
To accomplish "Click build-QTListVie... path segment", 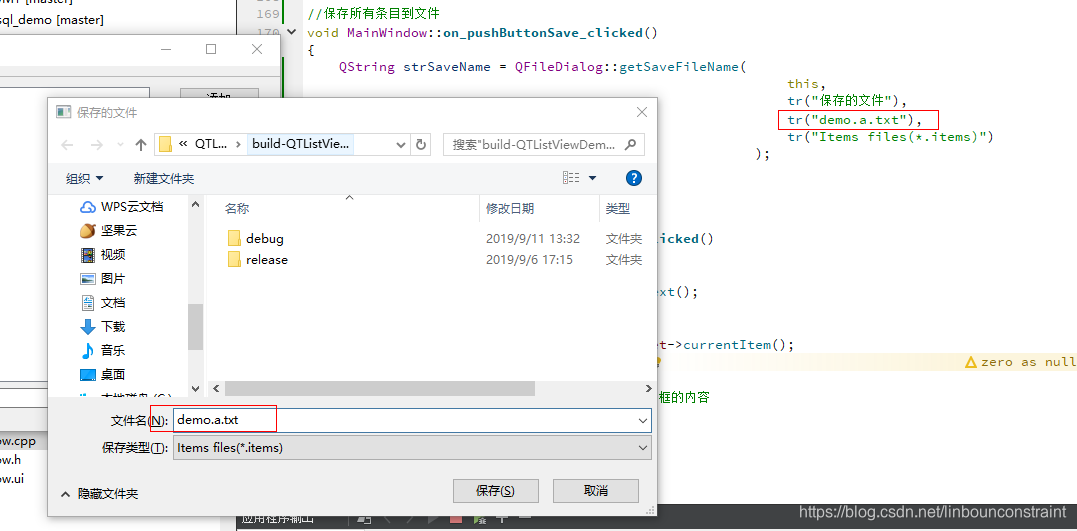I will [302, 144].
